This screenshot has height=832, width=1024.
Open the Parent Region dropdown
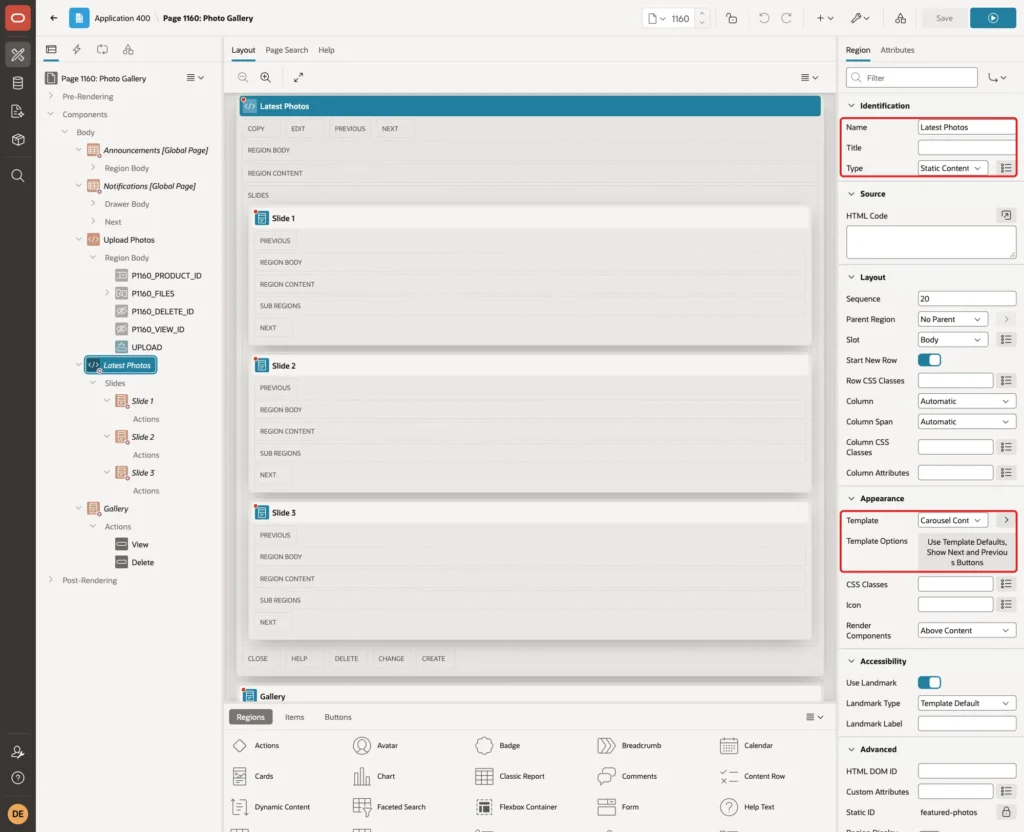pyautogui.click(x=952, y=319)
